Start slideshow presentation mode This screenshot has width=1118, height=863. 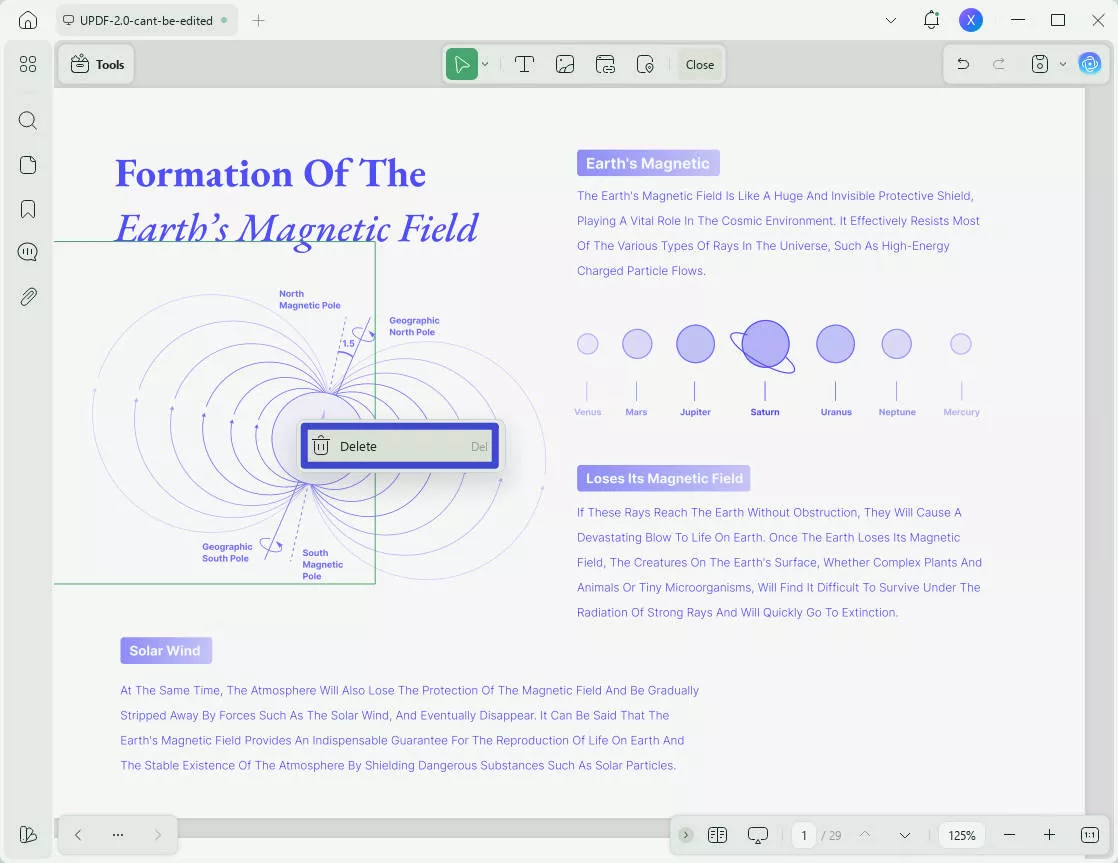[758, 835]
